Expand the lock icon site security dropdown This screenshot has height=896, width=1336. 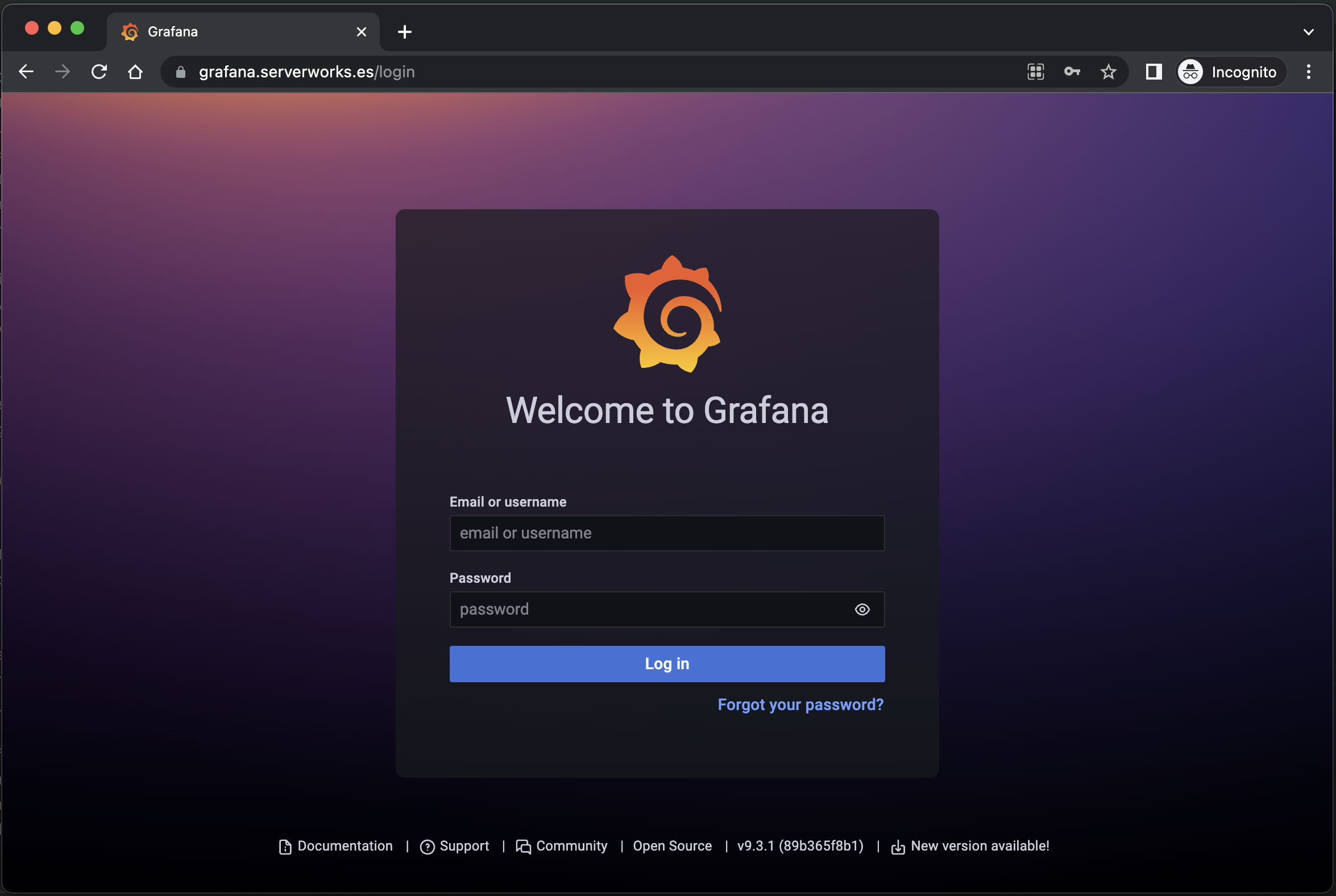(x=180, y=72)
